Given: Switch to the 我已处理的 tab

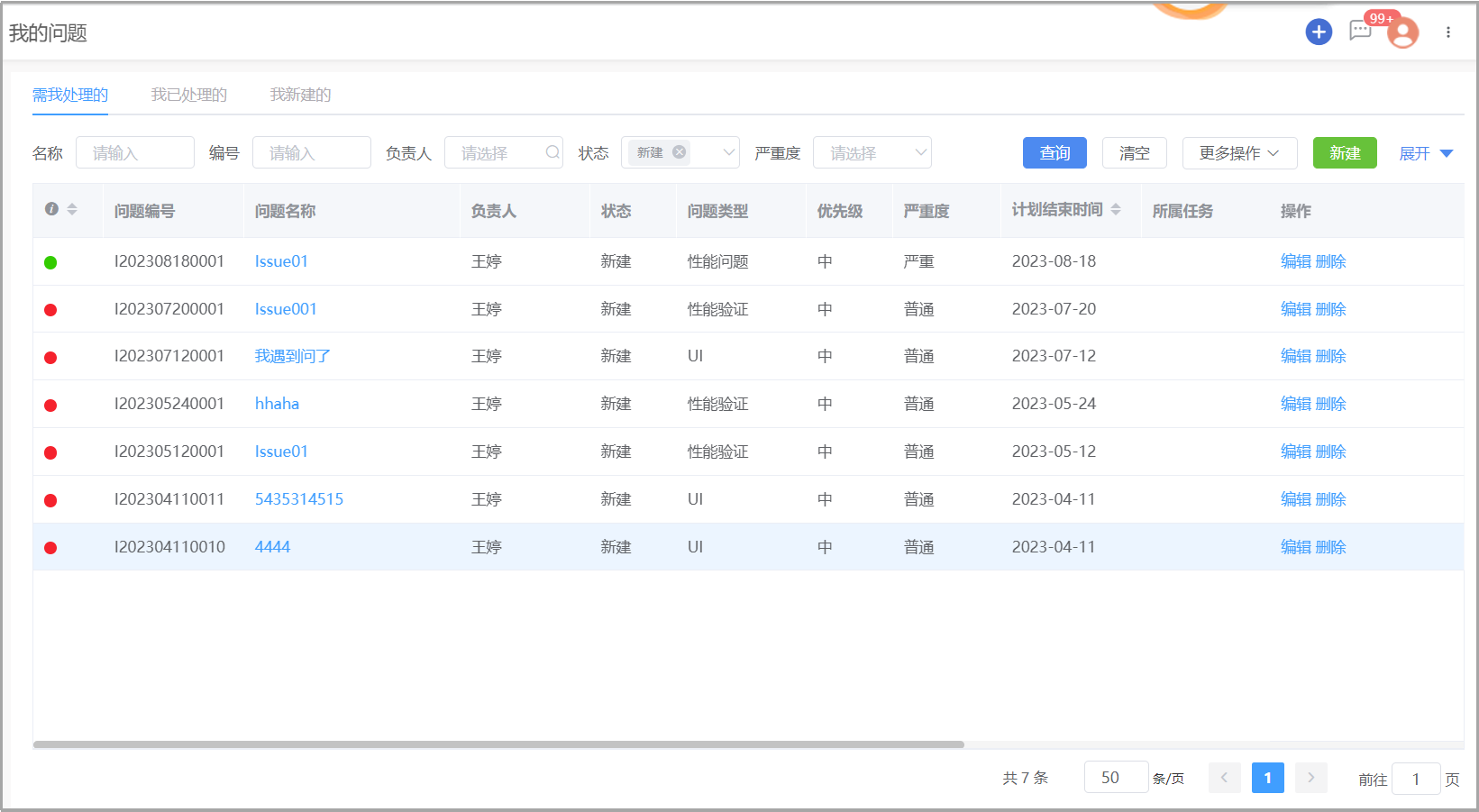Looking at the screenshot, I should [188, 95].
